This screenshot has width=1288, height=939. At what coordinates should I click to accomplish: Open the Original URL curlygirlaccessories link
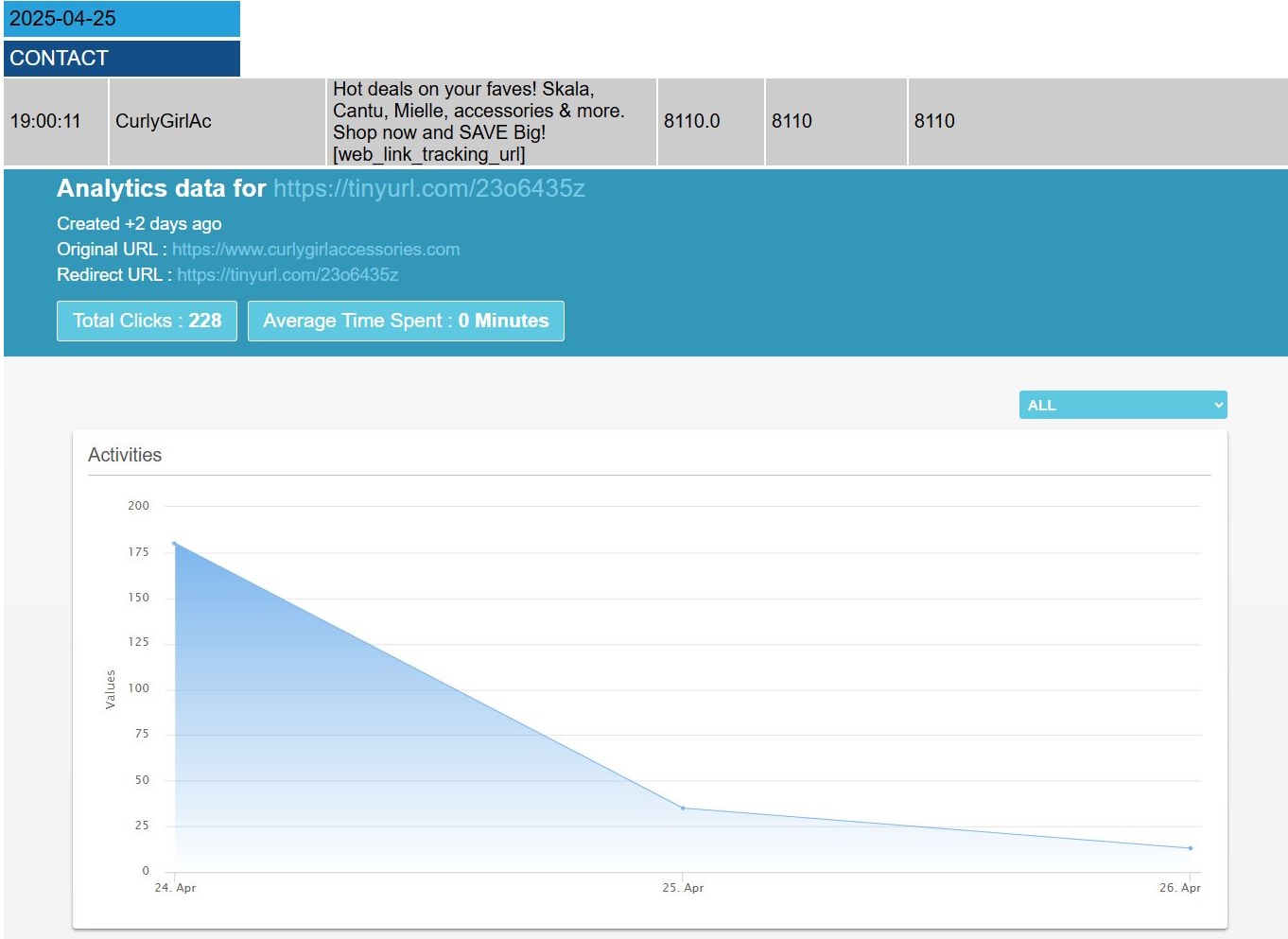point(316,250)
